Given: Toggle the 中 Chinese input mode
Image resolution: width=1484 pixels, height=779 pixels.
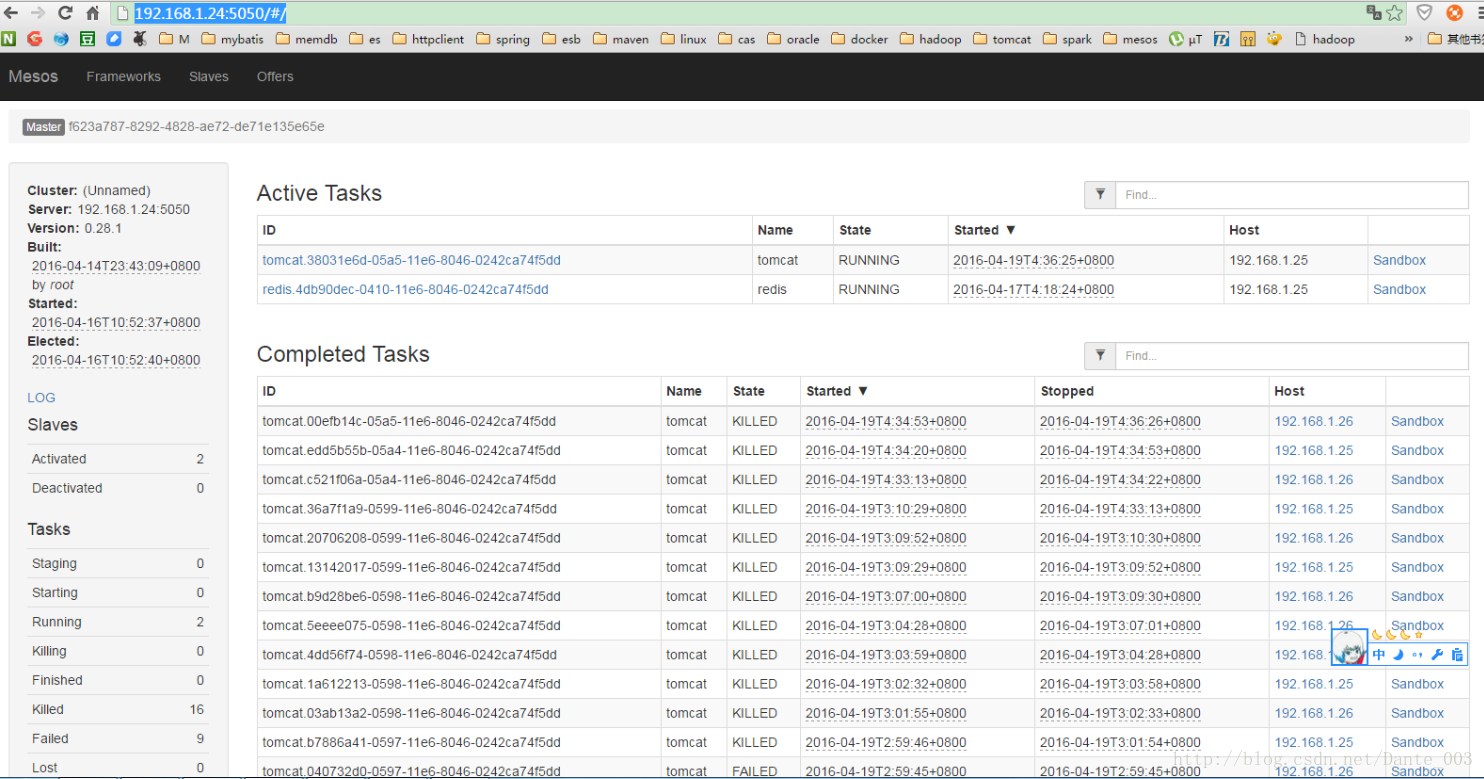Looking at the screenshot, I should point(1379,655).
